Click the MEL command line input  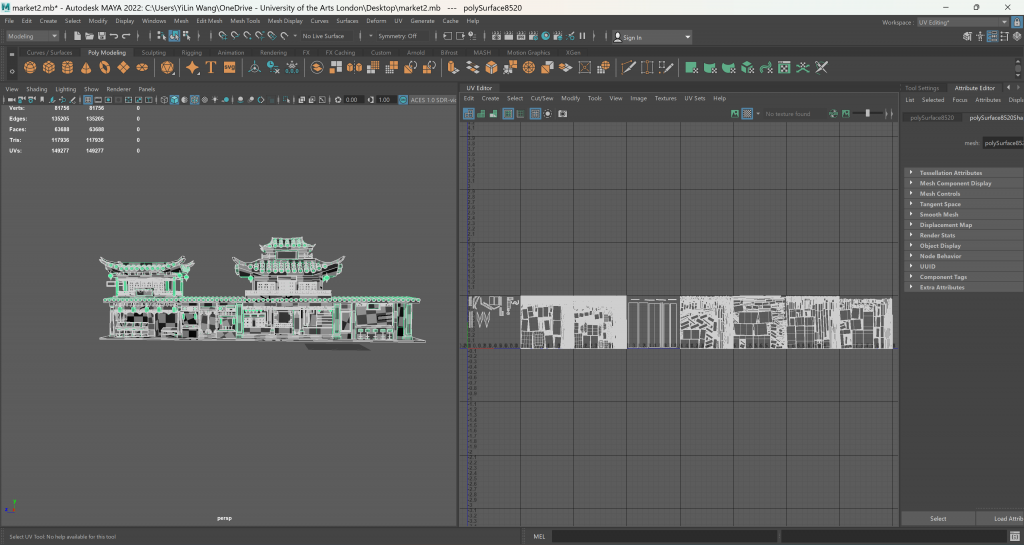[664, 537]
